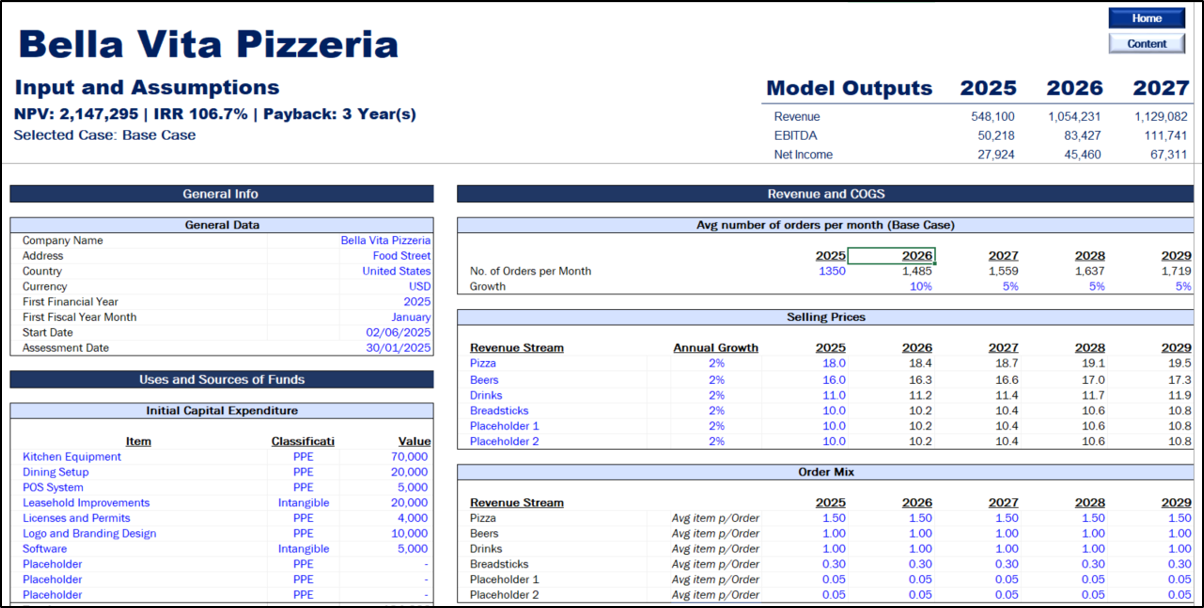Viewport: 1204px width, 608px height.
Task: Click the Kitchen Equipment value 70,000
Action: pos(409,457)
